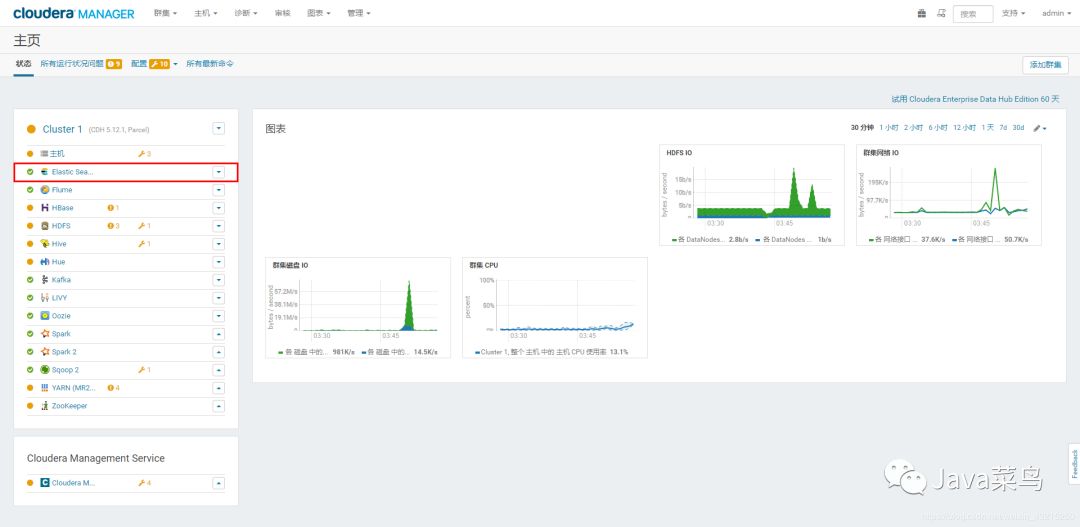Click the Spark service icon
1080x527 pixels.
pyautogui.click(x=45, y=333)
